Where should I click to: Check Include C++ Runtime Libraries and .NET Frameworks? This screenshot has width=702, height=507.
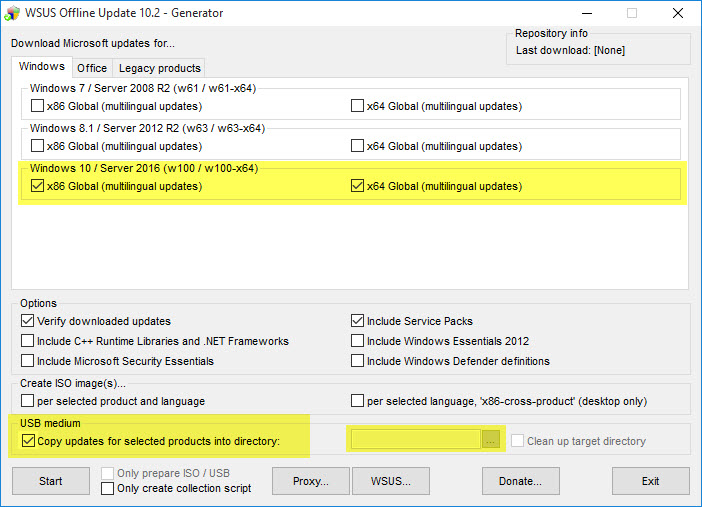(28, 341)
